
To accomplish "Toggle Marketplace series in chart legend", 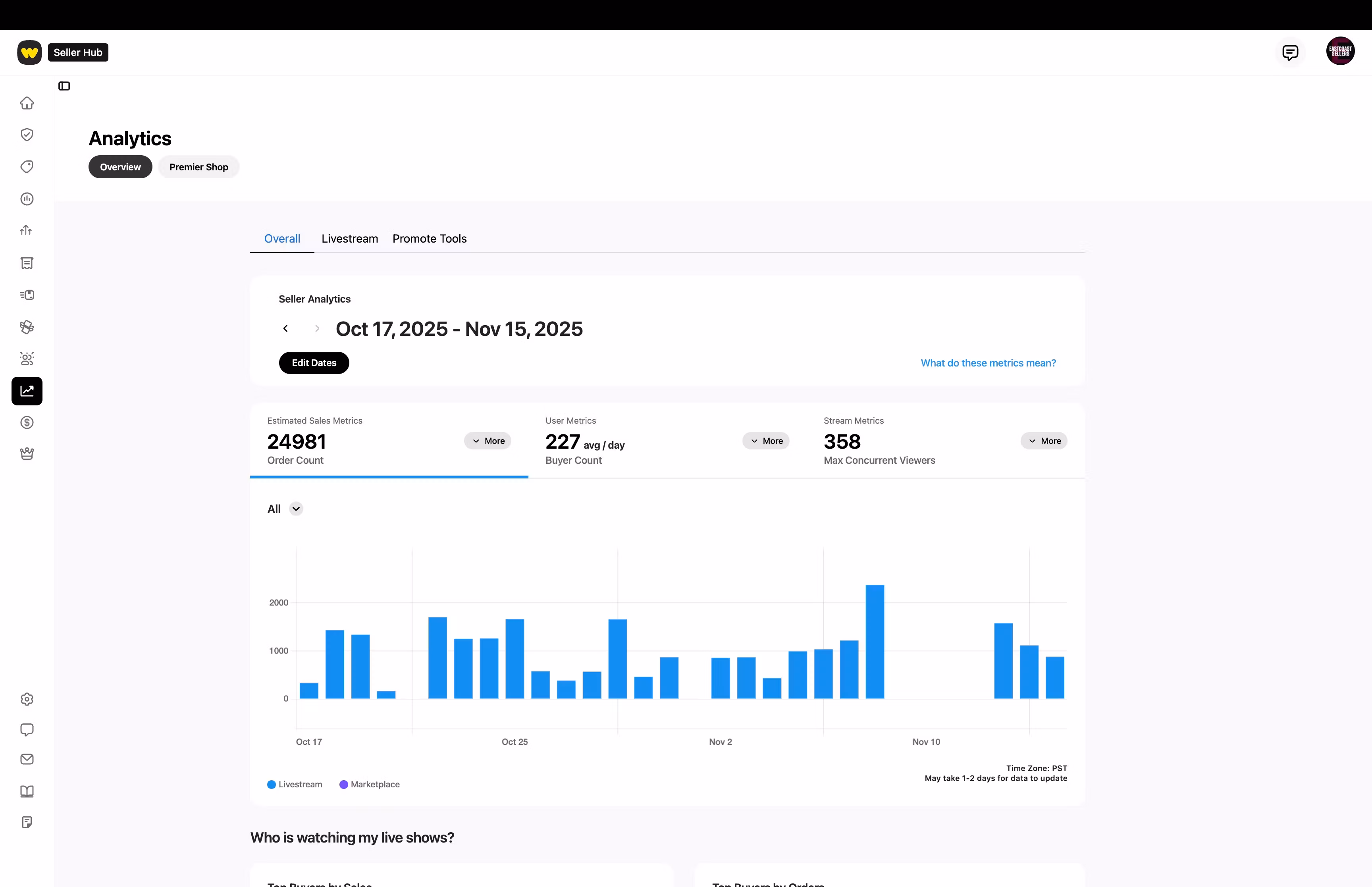I will (370, 785).
